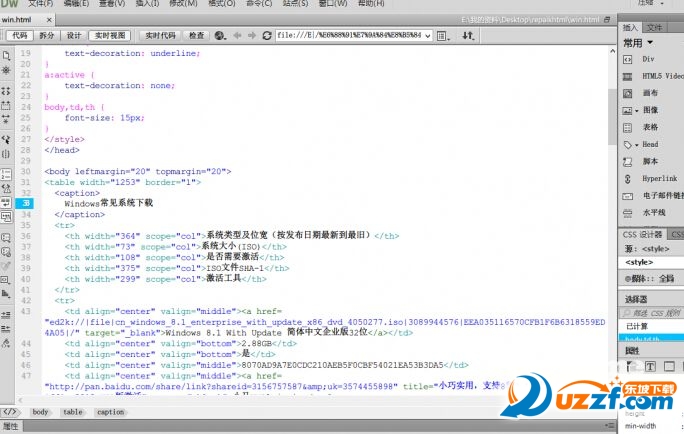
Task: Toggle highlight invalid code icon
Action: [6, 188]
